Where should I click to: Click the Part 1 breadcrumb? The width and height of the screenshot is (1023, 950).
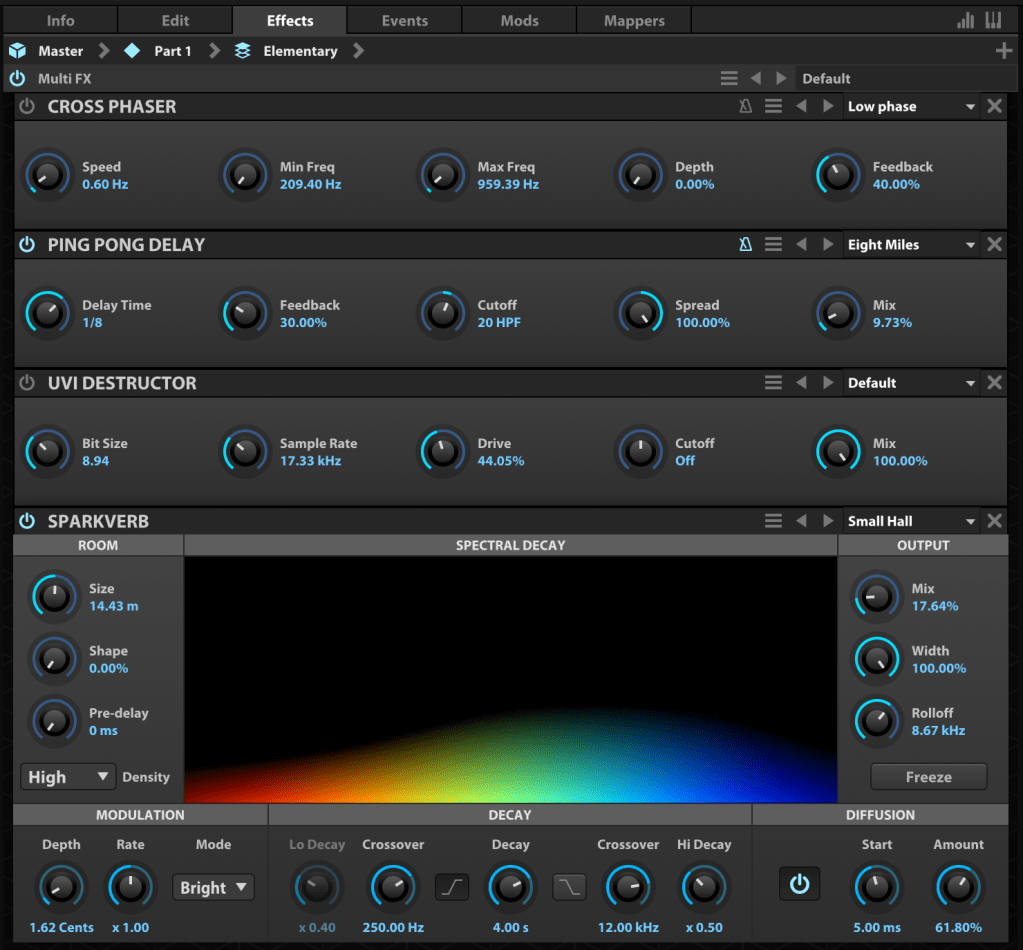(x=171, y=51)
